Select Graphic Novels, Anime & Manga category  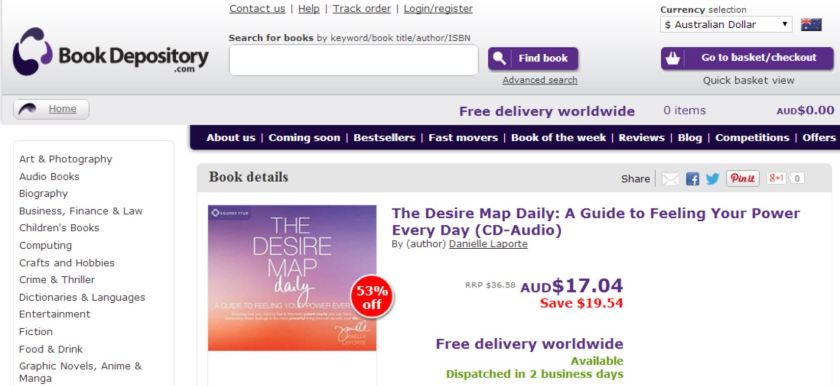tap(80, 372)
